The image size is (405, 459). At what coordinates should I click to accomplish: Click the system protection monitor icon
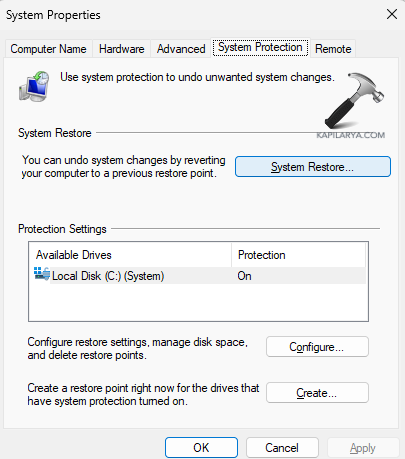pyautogui.click(x=34, y=86)
